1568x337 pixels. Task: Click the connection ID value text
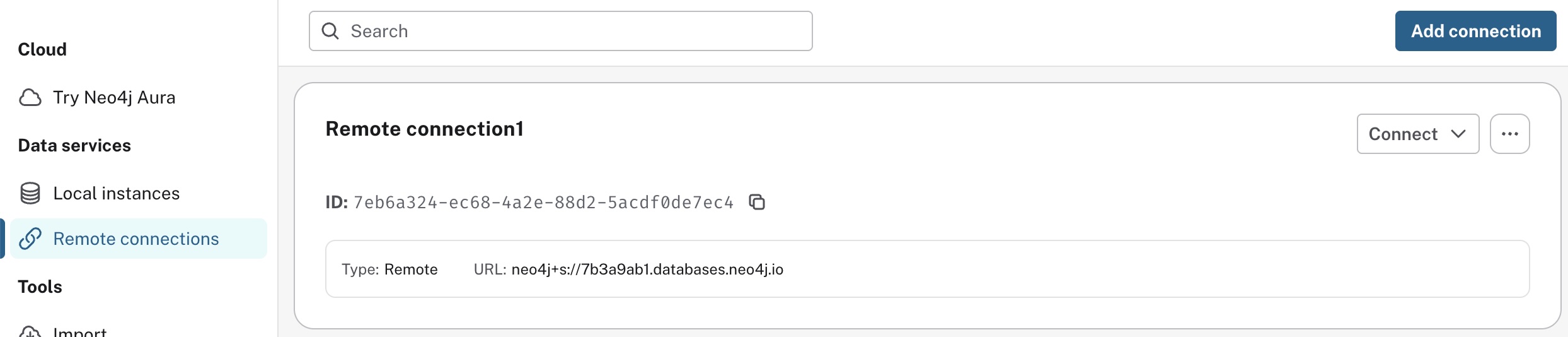pyautogui.click(x=543, y=203)
